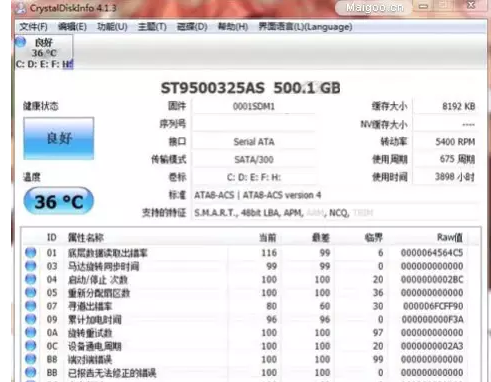Select the disk tab showing 良好 36 °C

[44, 52]
